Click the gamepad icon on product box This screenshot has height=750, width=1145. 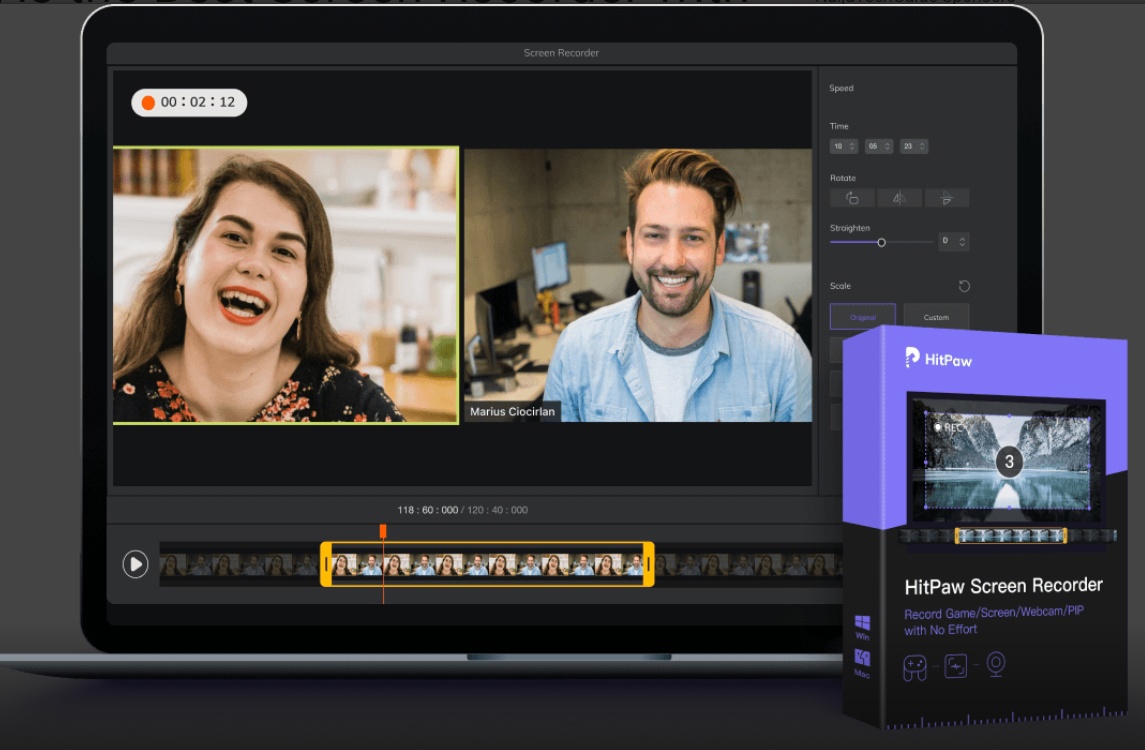[x=917, y=667]
